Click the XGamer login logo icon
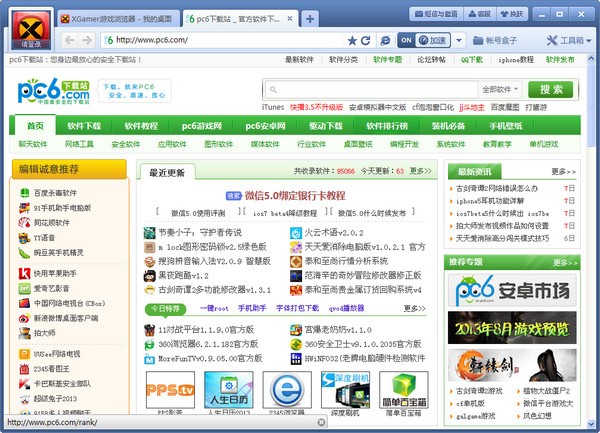 [31, 29]
